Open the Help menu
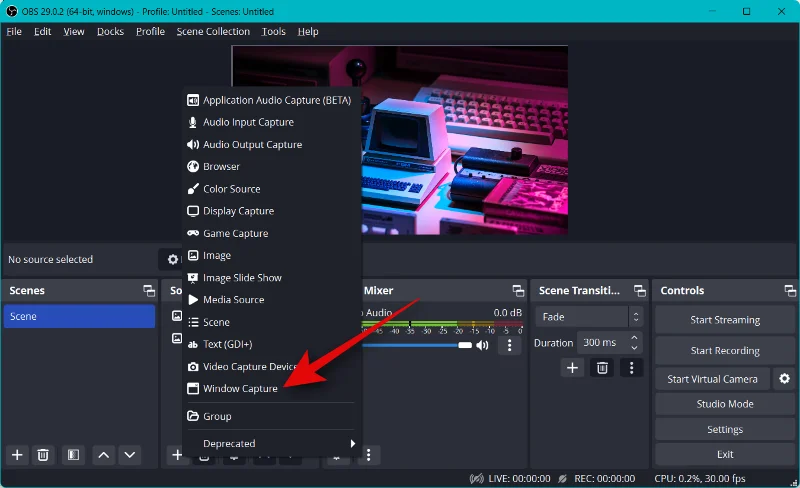 pos(308,32)
